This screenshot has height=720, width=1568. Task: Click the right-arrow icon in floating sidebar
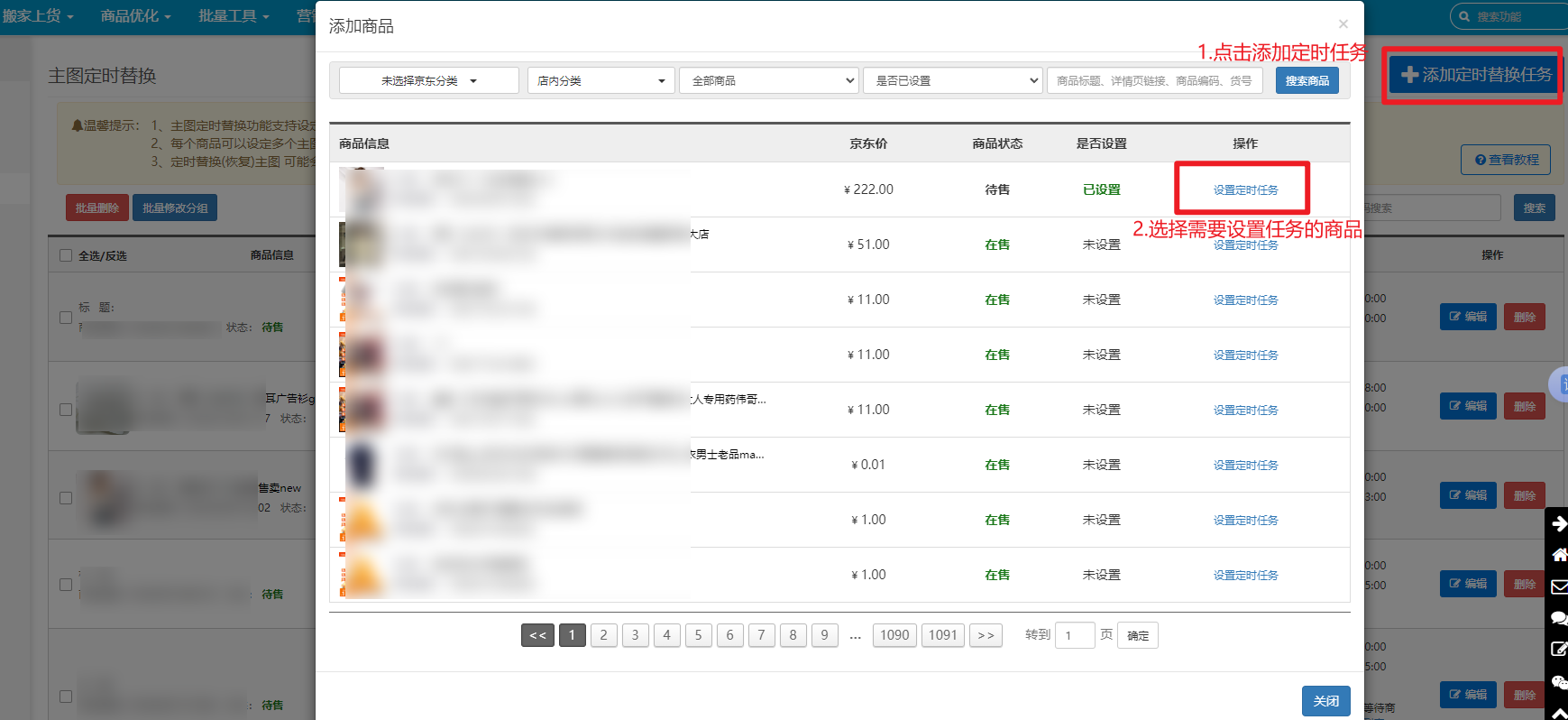[1558, 524]
